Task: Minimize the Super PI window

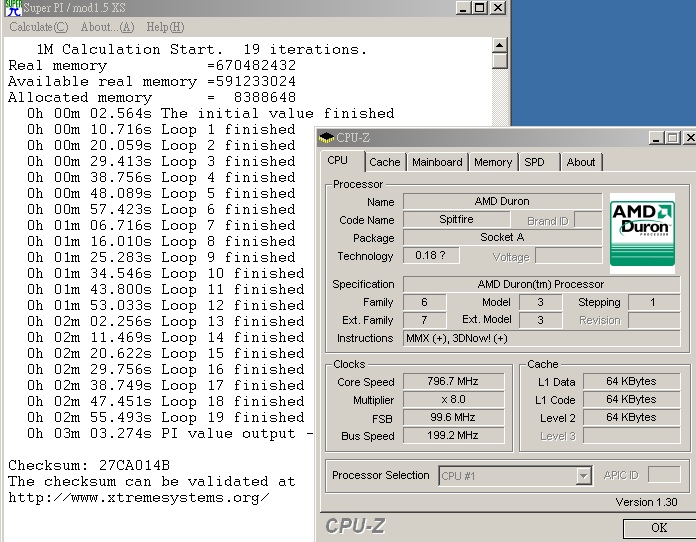Action: click(463, 8)
